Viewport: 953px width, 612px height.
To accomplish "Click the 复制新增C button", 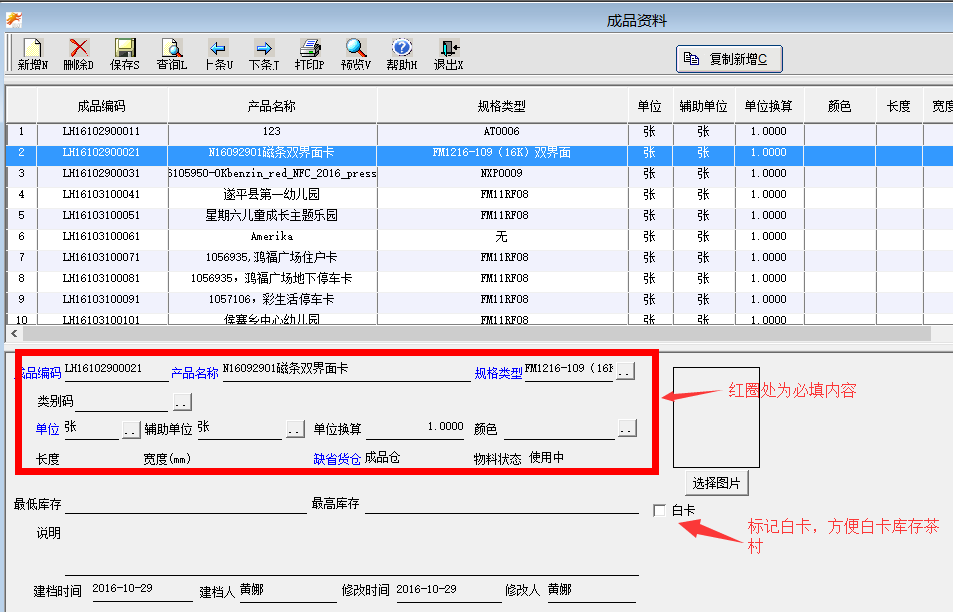I will click(x=729, y=59).
